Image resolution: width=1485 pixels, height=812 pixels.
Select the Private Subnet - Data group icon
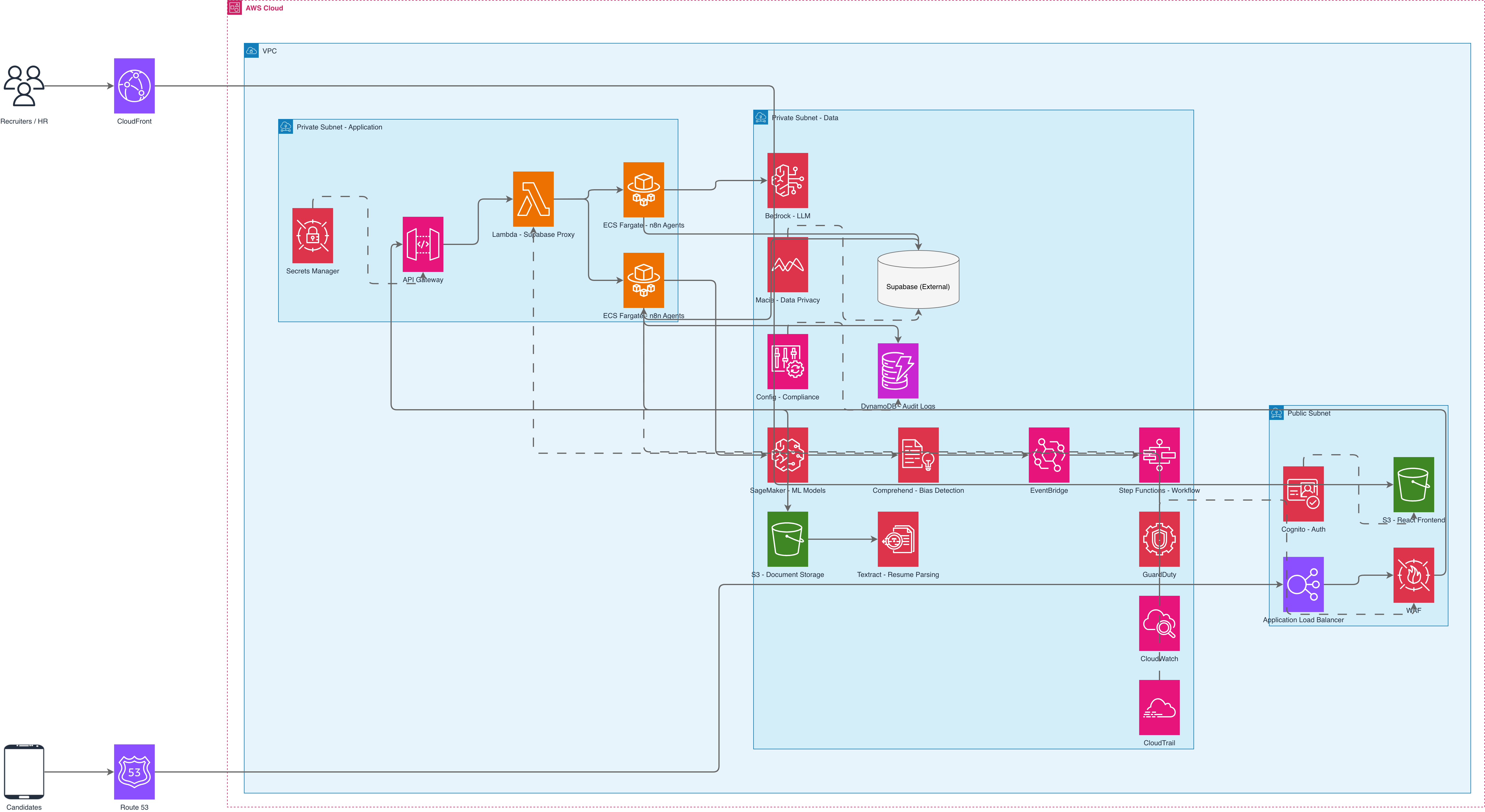761,118
